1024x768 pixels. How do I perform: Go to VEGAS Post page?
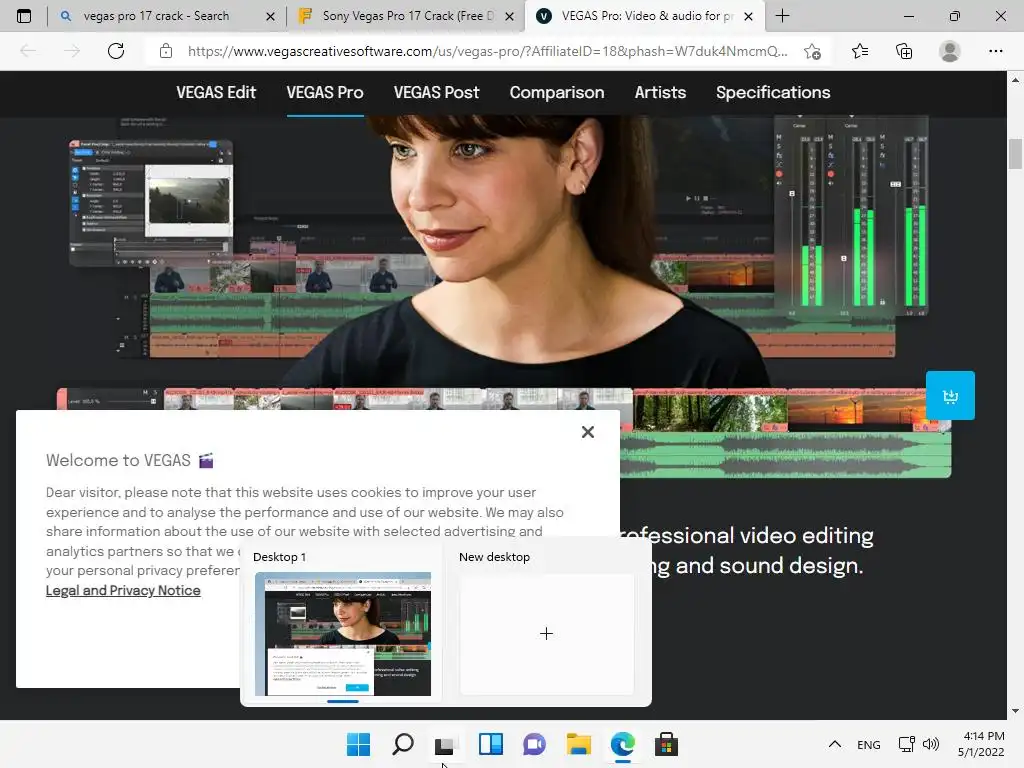pyautogui.click(x=436, y=93)
